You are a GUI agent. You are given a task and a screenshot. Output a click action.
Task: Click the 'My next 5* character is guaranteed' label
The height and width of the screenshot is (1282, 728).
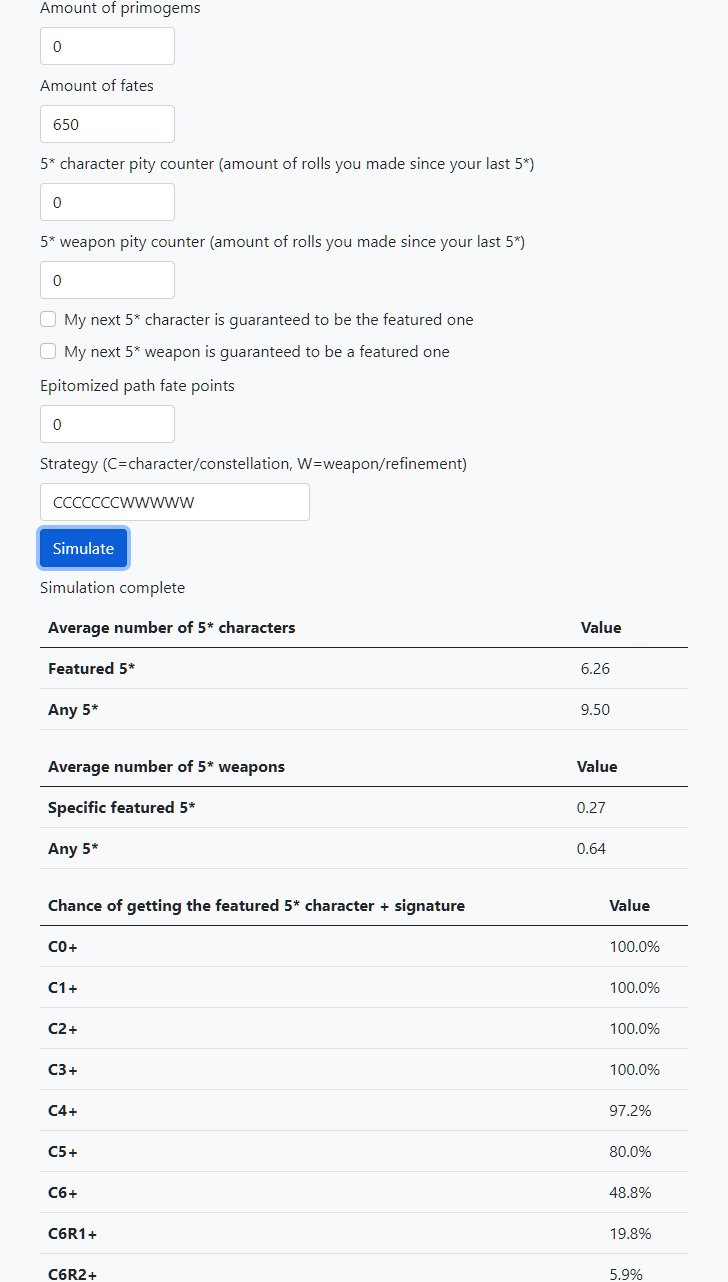269,320
